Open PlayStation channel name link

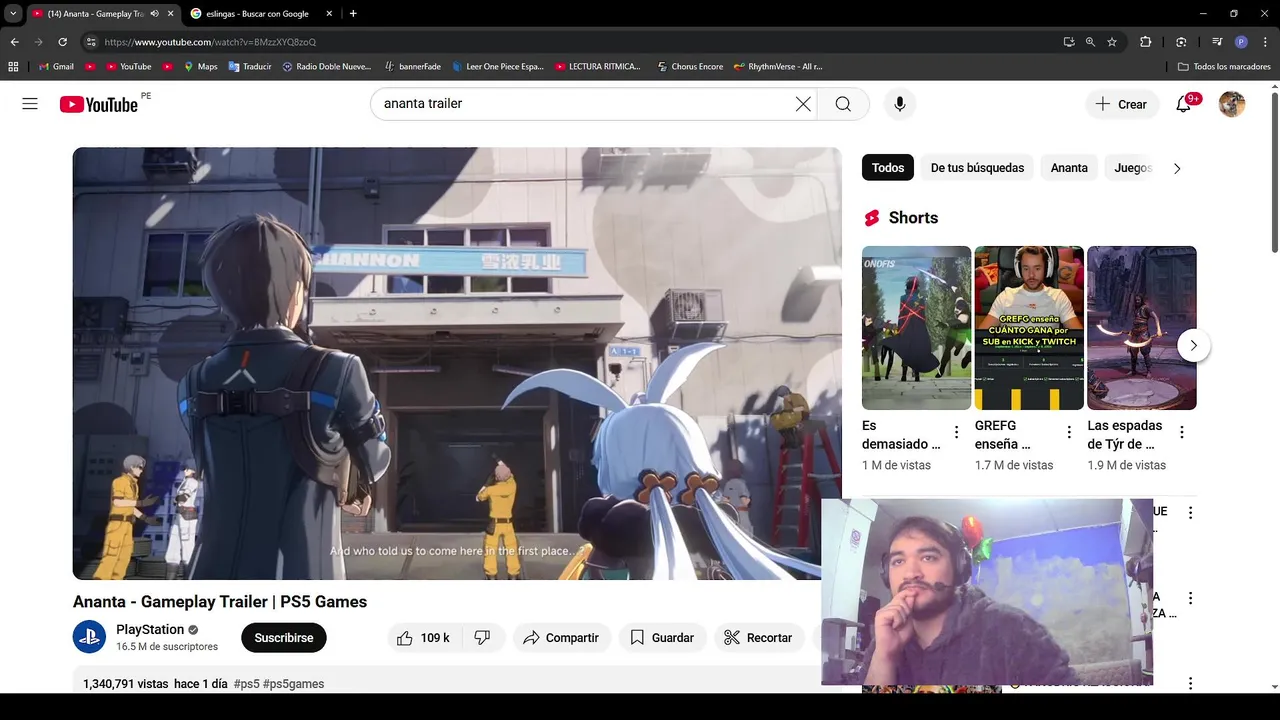150,630
